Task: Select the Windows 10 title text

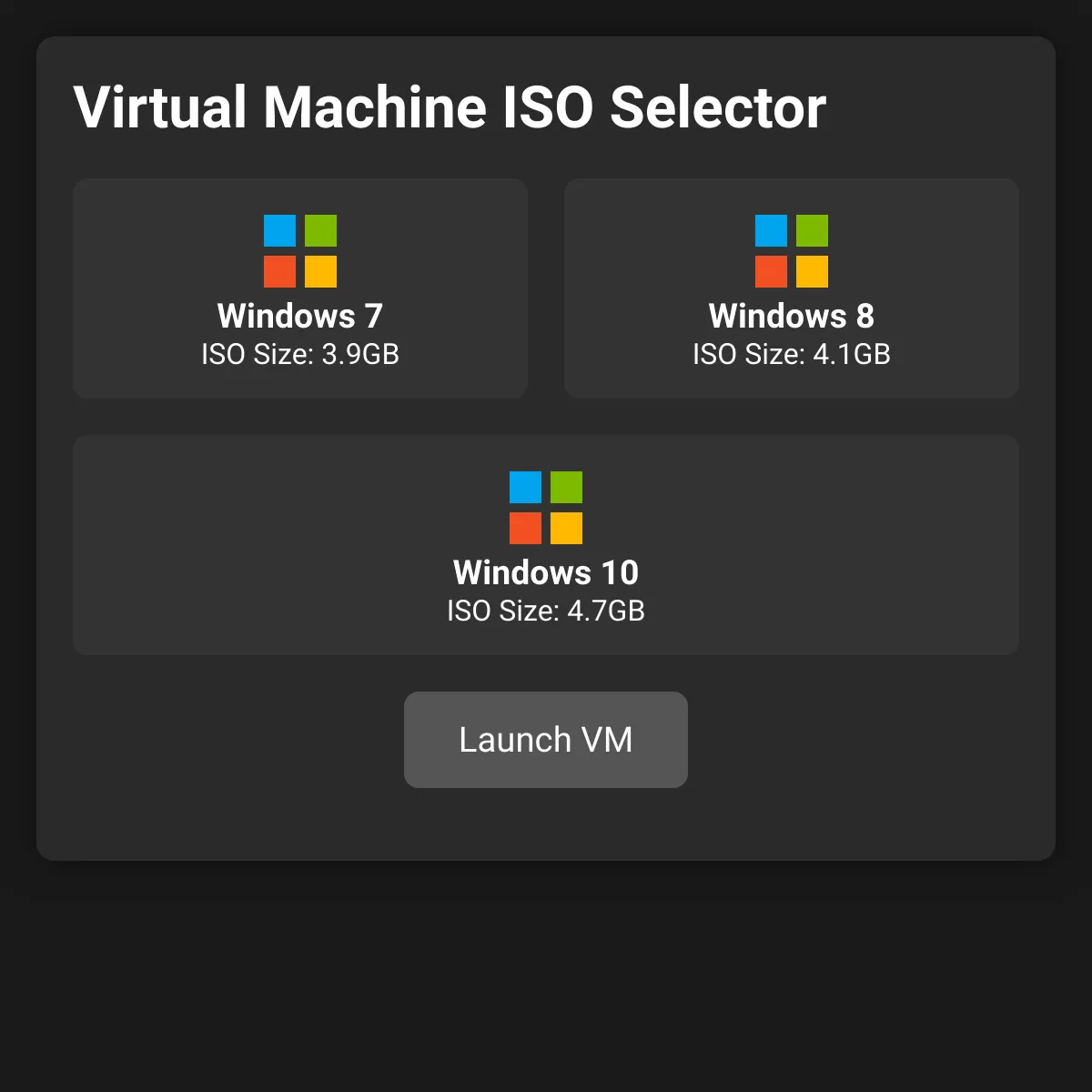Action: [546, 572]
